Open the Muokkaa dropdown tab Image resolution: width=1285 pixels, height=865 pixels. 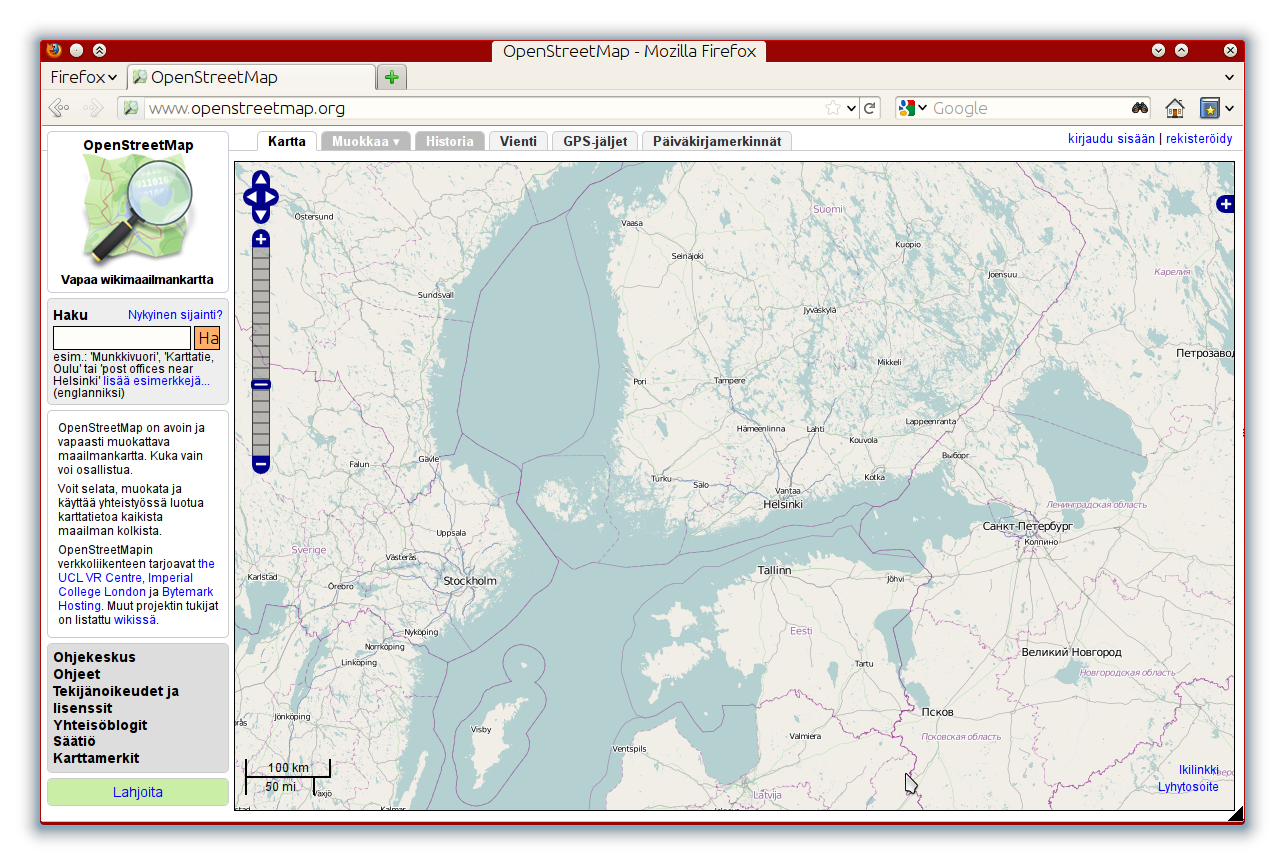(366, 141)
